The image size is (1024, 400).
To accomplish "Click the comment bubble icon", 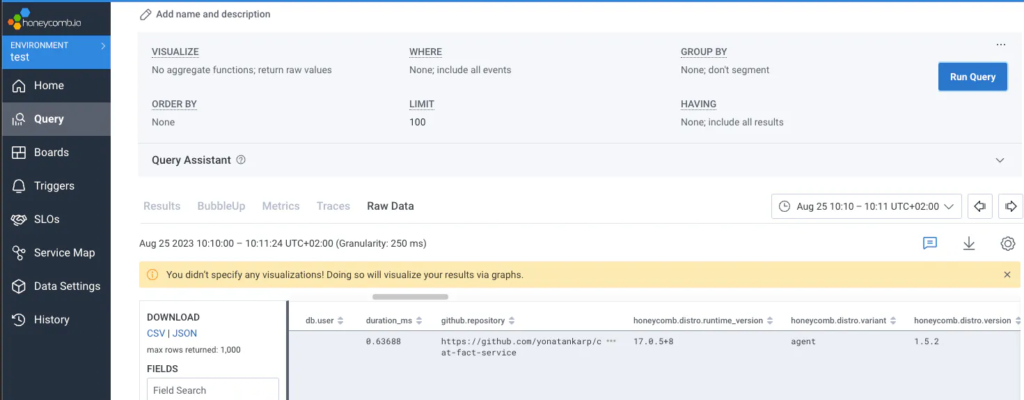I will tap(929, 243).
